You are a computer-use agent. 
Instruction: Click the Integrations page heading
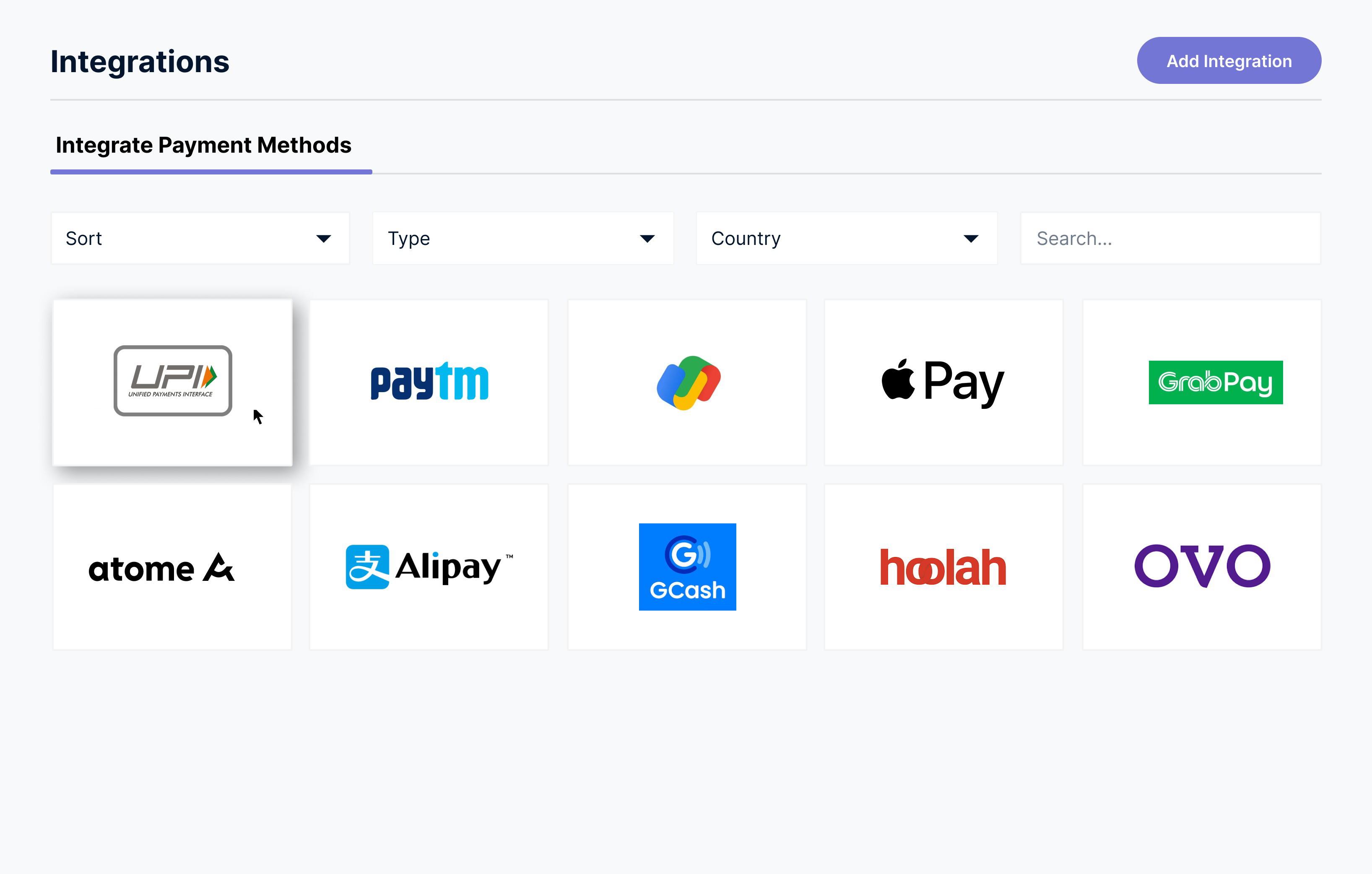tap(140, 62)
